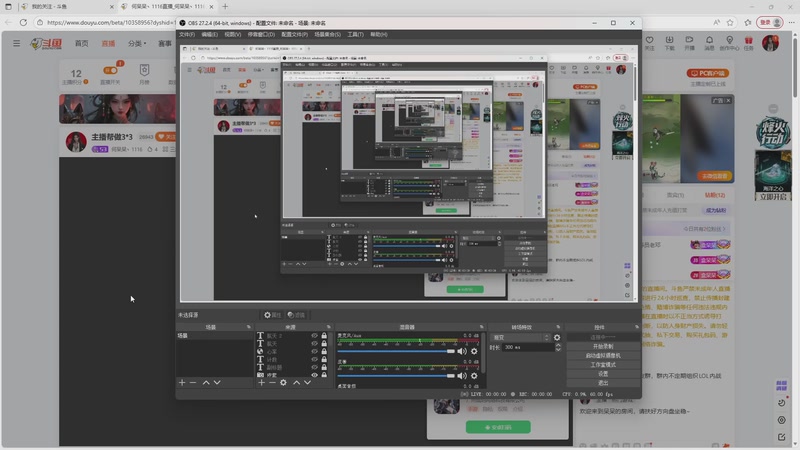This screenshot has height=450, width=800.
Task: Open the 工具(T) menu in OBS
Action: pos(355,34)
